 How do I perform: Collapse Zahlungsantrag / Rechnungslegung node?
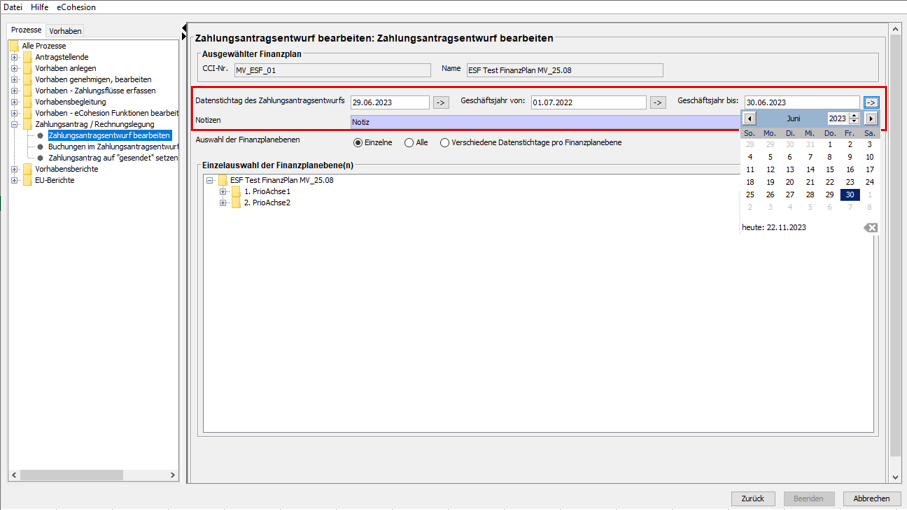14,125
